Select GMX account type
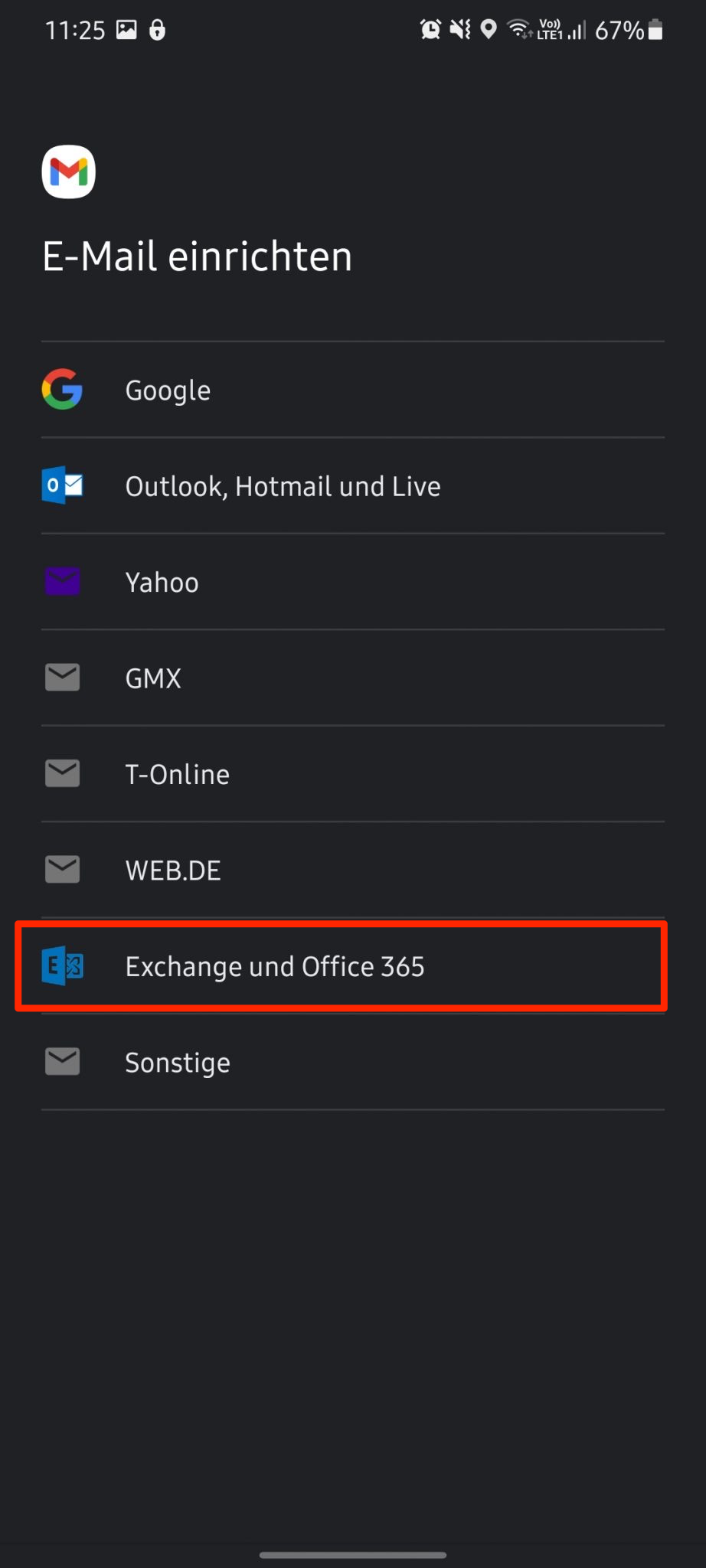Image resolution: width=706 pixels, height=1568 pixels. [153, 678]
